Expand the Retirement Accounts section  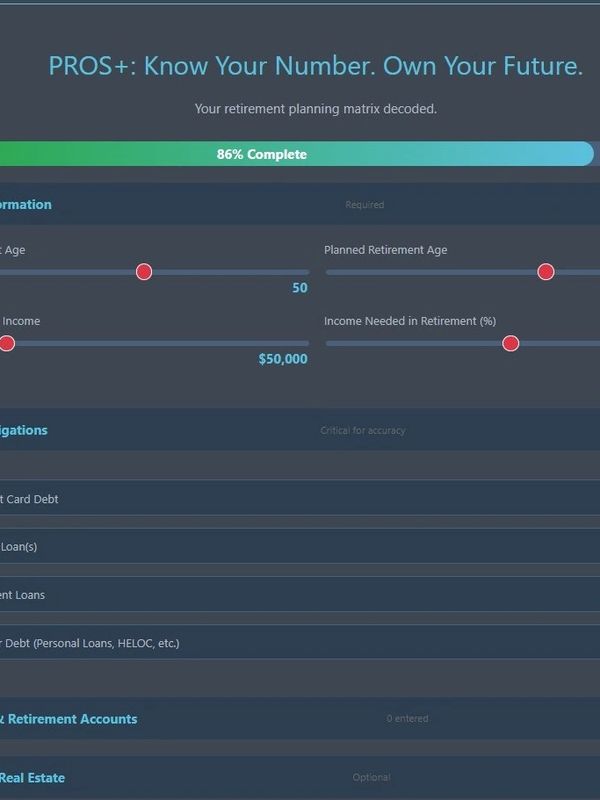pyautogui.click(x=69, y=719)
